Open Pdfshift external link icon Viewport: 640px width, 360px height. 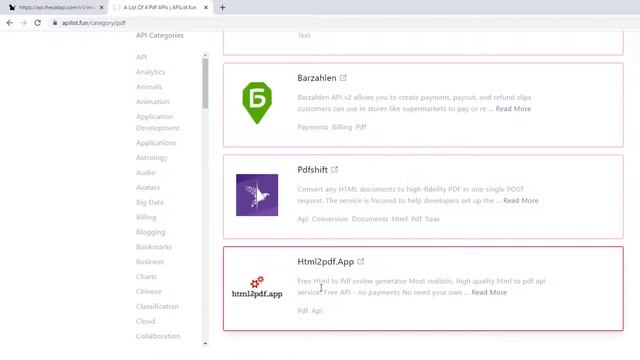335,169
